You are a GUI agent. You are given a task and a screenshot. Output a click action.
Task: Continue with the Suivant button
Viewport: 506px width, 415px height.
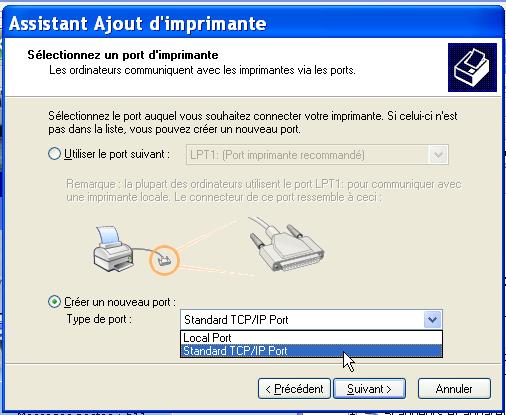click(369, 389)
